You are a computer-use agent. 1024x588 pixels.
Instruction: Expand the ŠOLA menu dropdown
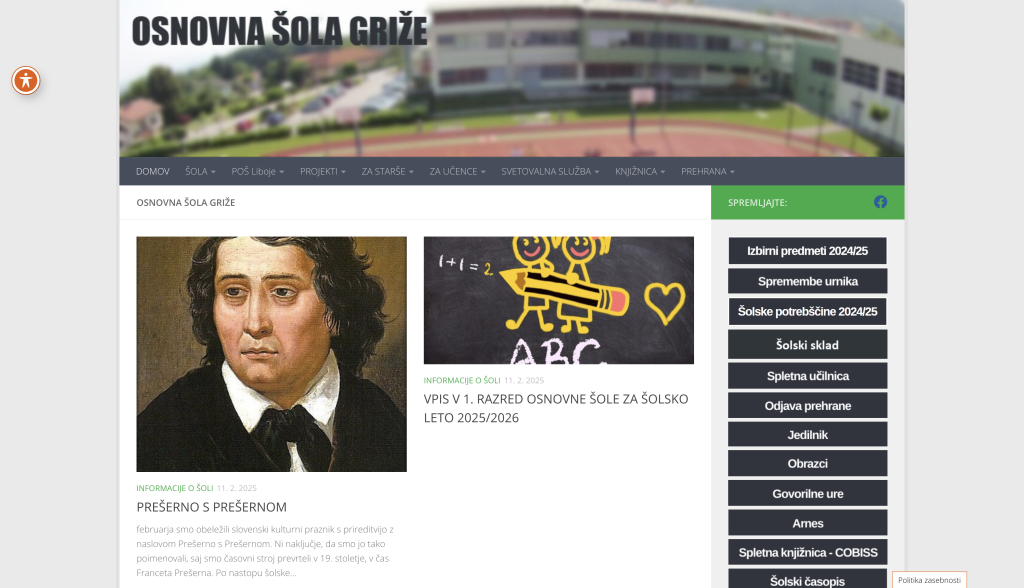pos(200,171)
